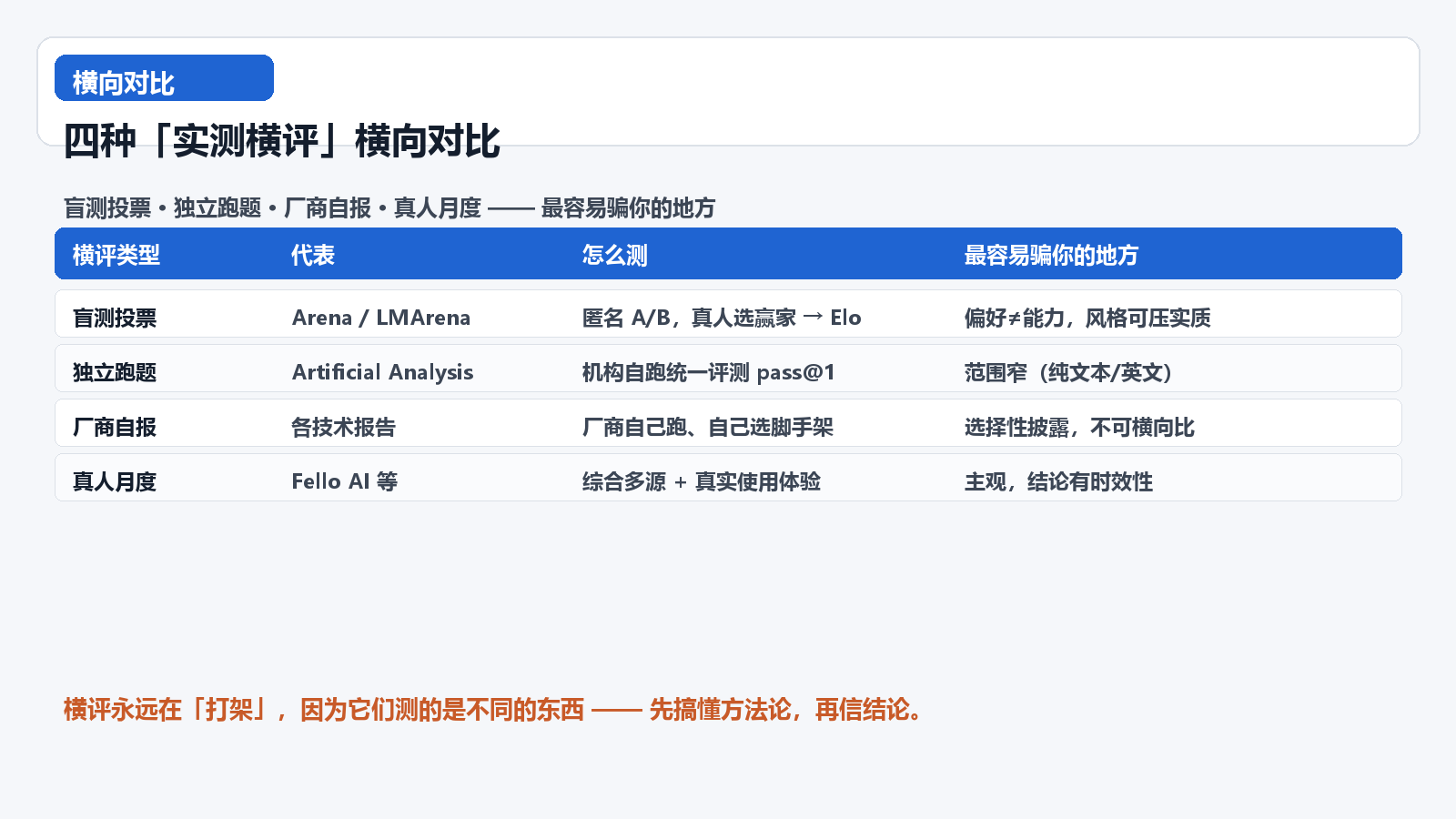Click the subtitle starting with 盲测投票 • 独立跑题

(389, 208)
